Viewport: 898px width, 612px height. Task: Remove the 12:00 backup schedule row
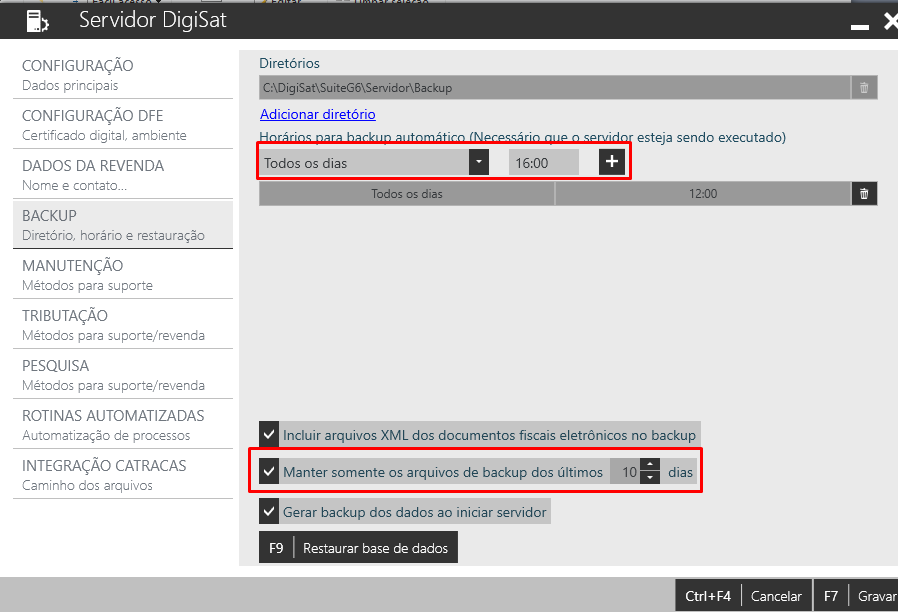point(864,194)
